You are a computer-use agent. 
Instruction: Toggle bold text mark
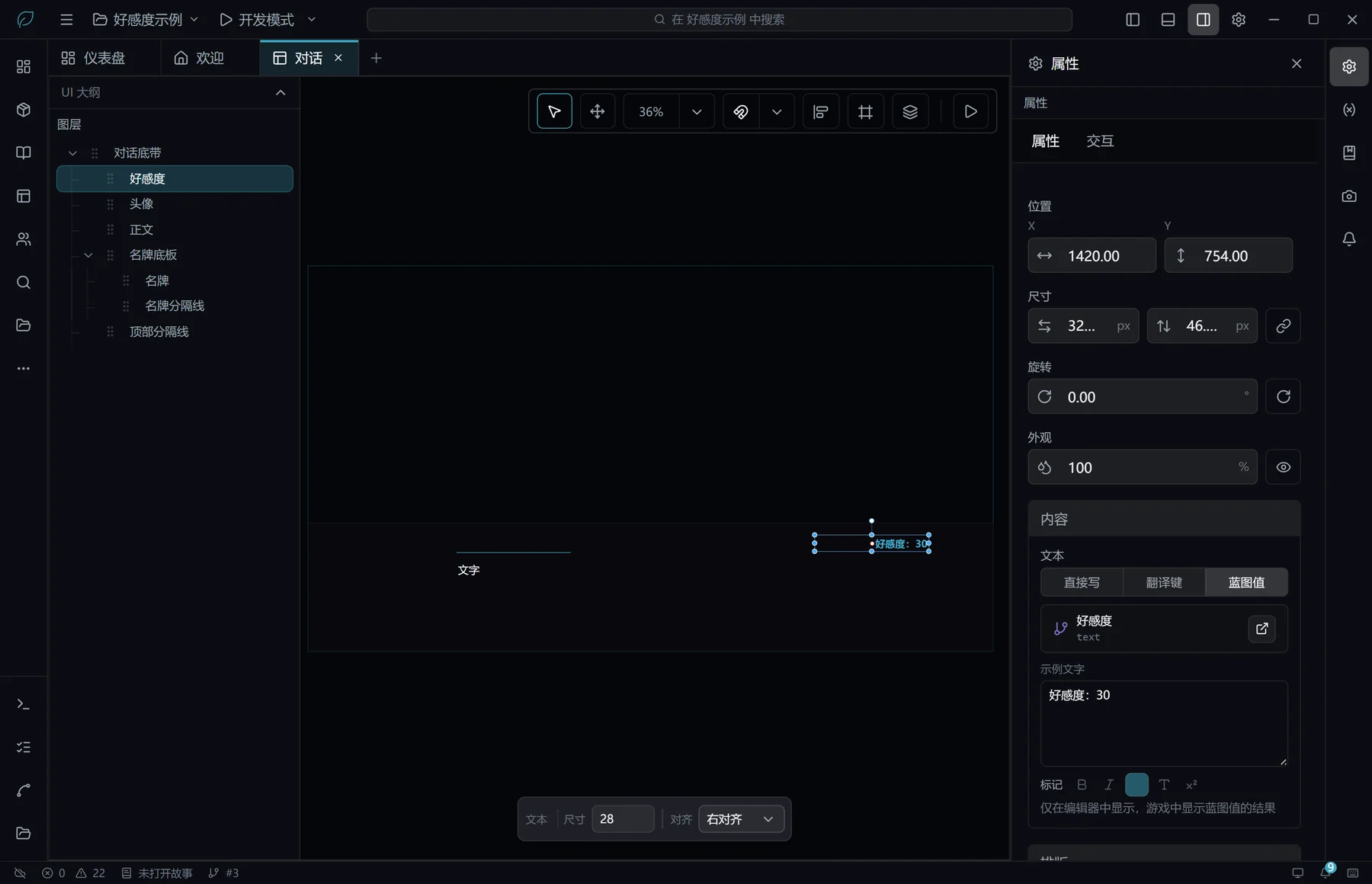[x=1082, y=785]
